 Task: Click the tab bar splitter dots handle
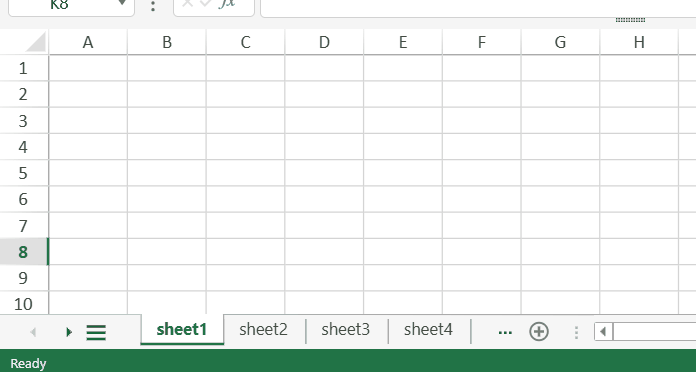tap(576, 332)
